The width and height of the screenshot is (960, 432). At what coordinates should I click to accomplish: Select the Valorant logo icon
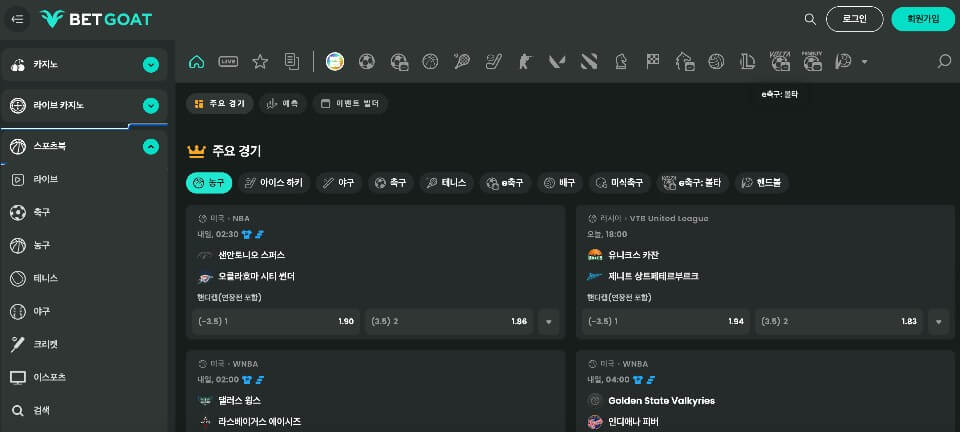point(557,61)
